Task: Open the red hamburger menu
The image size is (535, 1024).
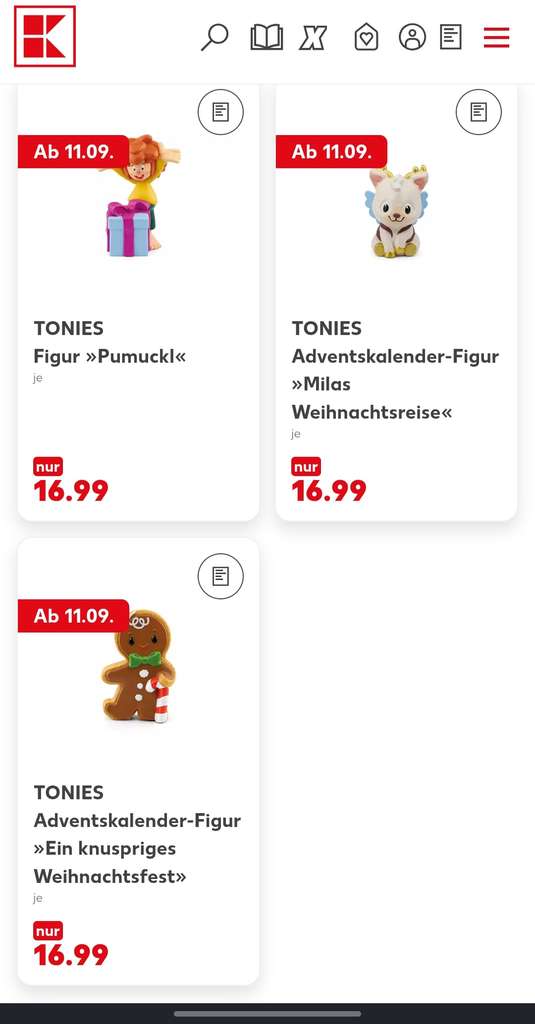Action: (x=496, y=37)
